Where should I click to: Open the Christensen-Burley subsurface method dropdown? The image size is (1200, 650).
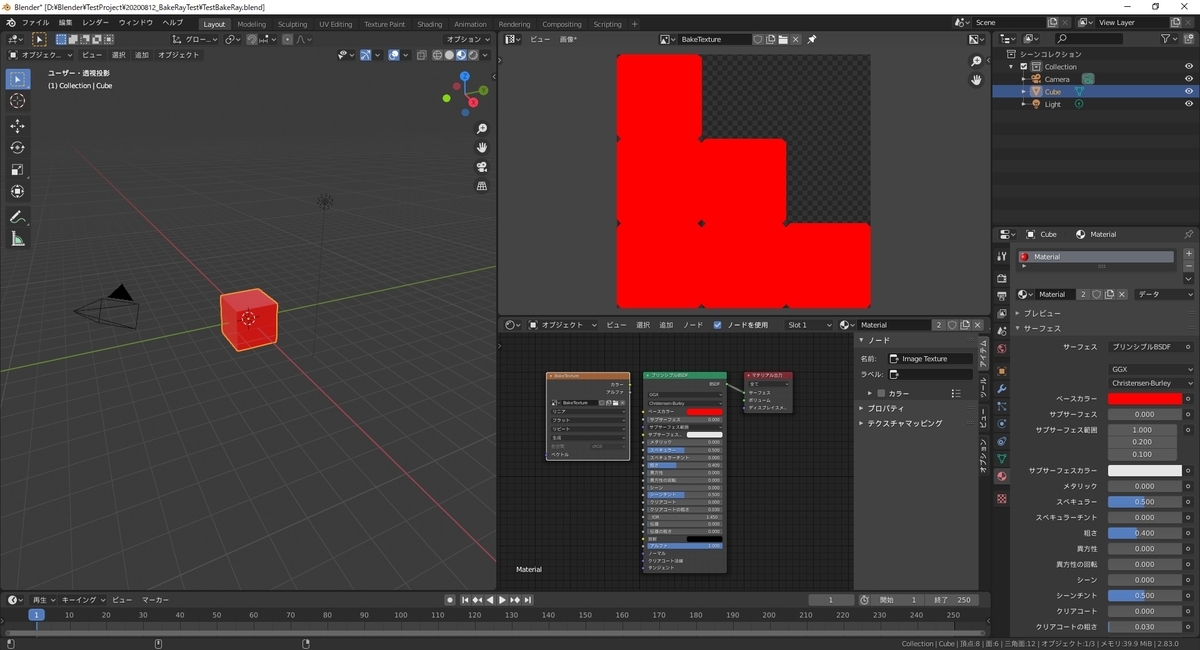pyautogui.click(x=1151, y=383)
